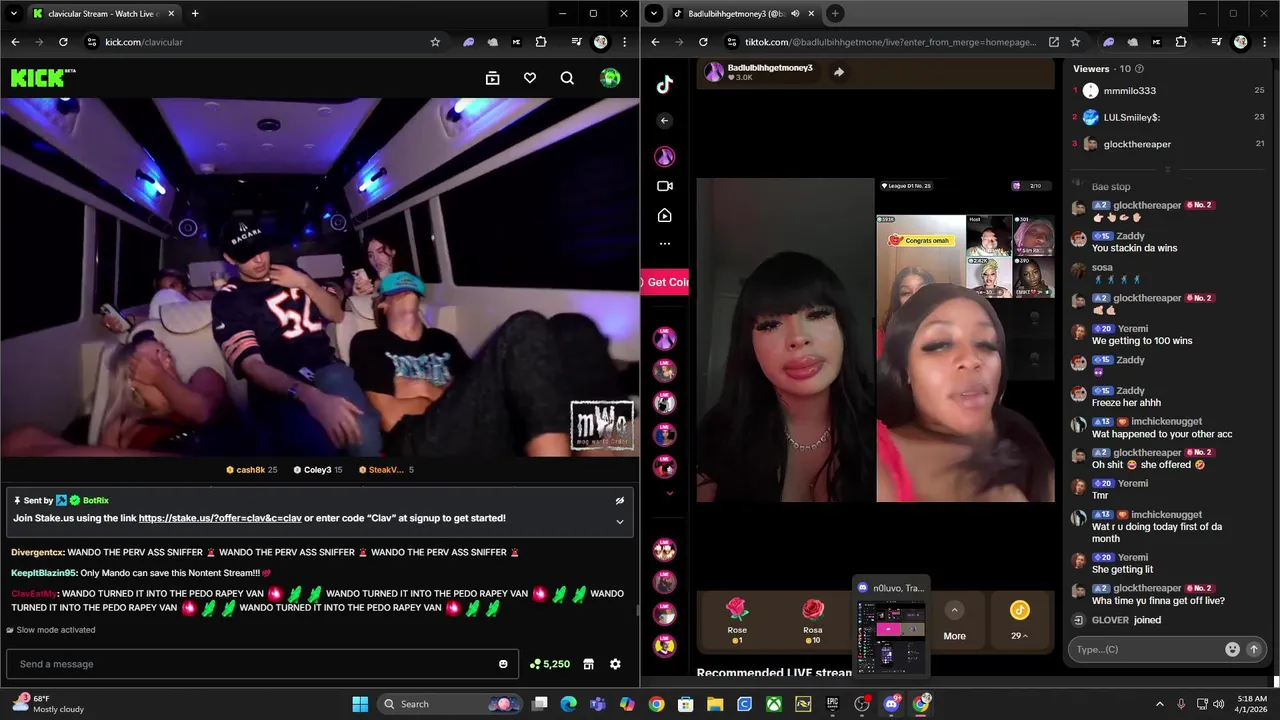Click Coley3 in the gift leaderboard

point(317,470)
